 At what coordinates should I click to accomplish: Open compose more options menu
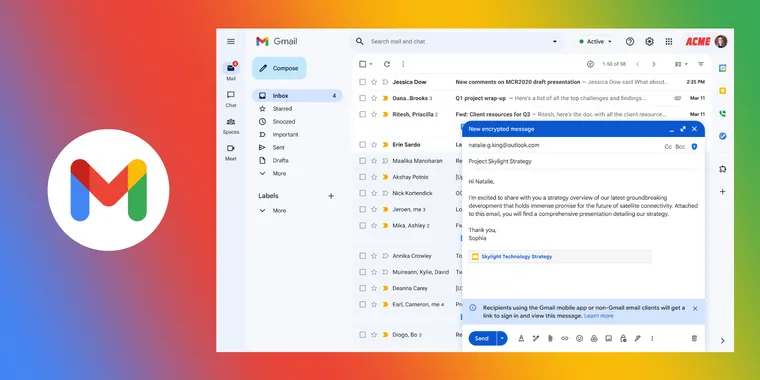(652, 338)
